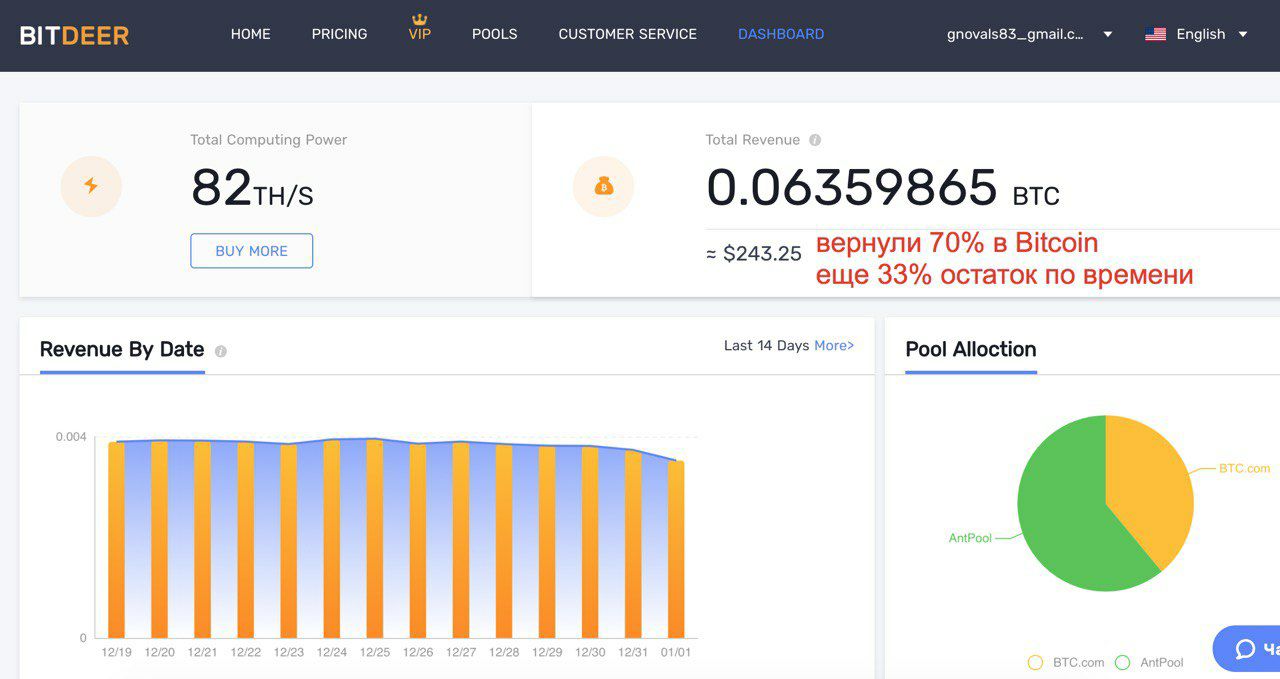Toggle the BTC.com legend marker

tap(1035, 662)
